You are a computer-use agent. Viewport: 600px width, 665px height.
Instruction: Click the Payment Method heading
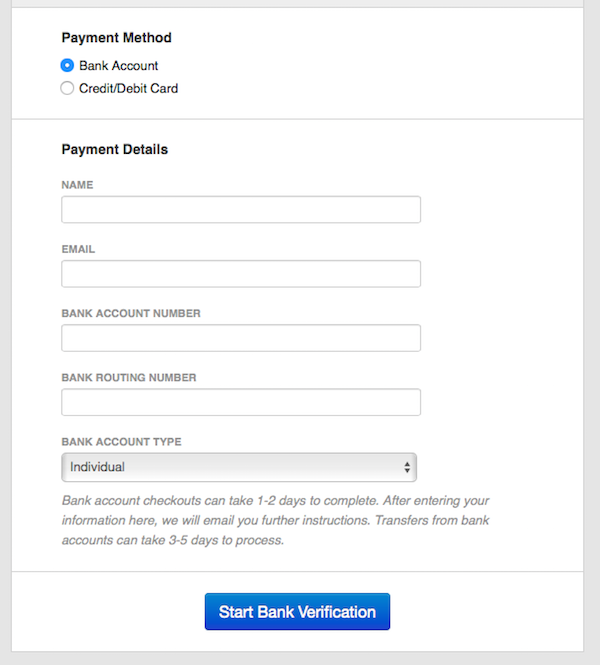click(x=116, y=38)
